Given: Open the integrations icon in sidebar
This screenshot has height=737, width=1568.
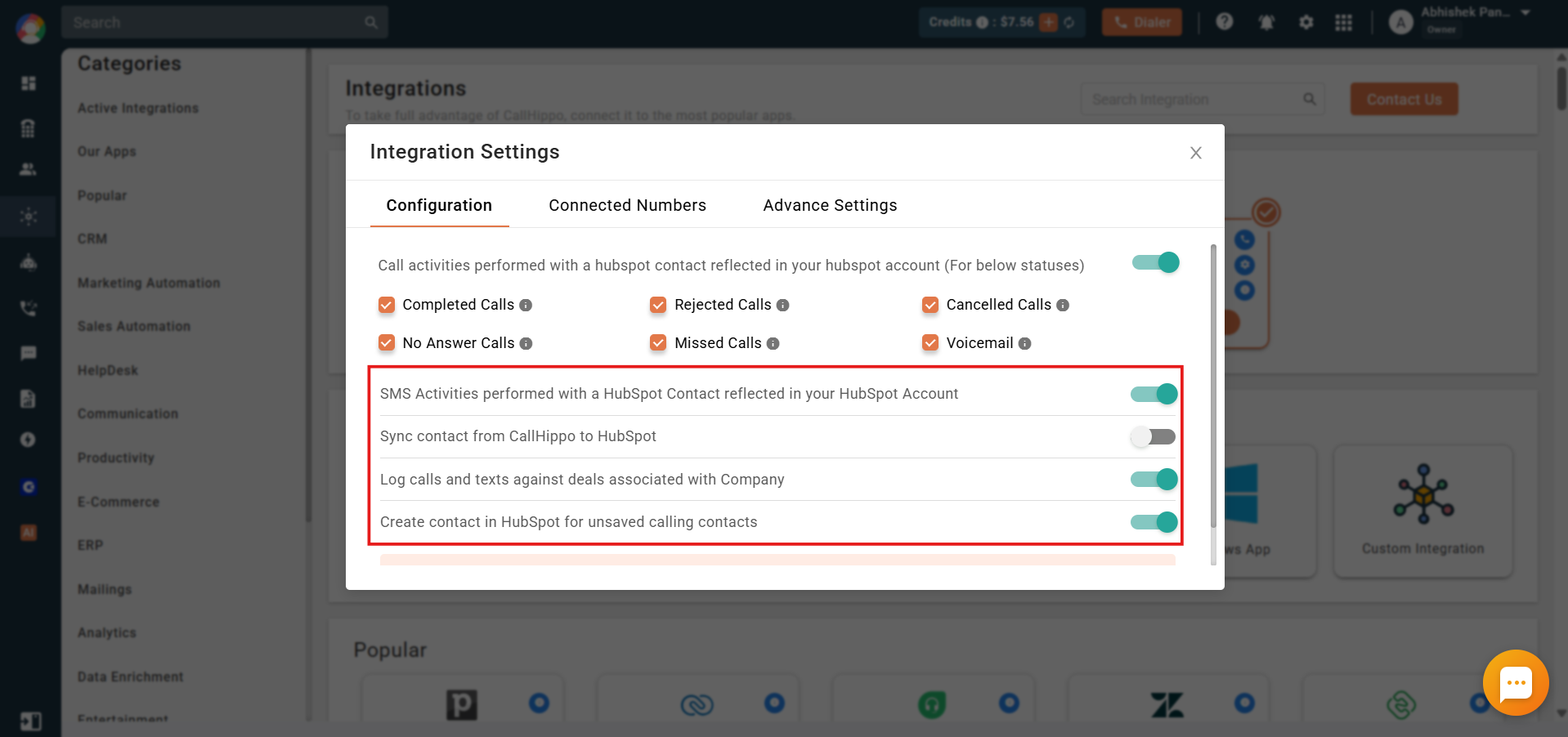Looking at the screenshot, I should [29, 217].
